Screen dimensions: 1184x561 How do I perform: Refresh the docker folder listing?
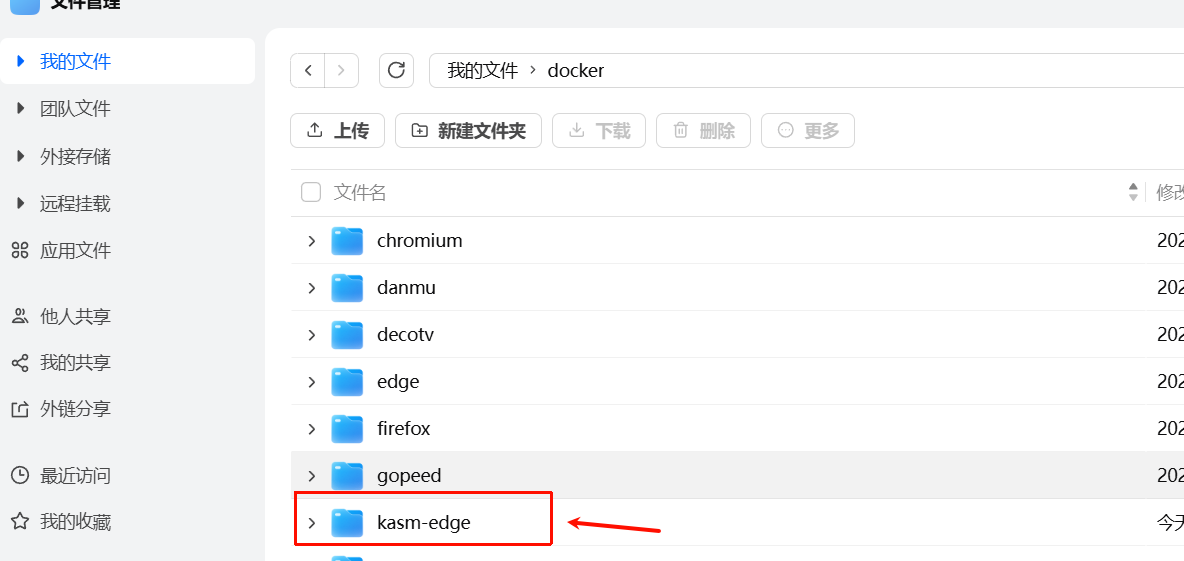396,70
